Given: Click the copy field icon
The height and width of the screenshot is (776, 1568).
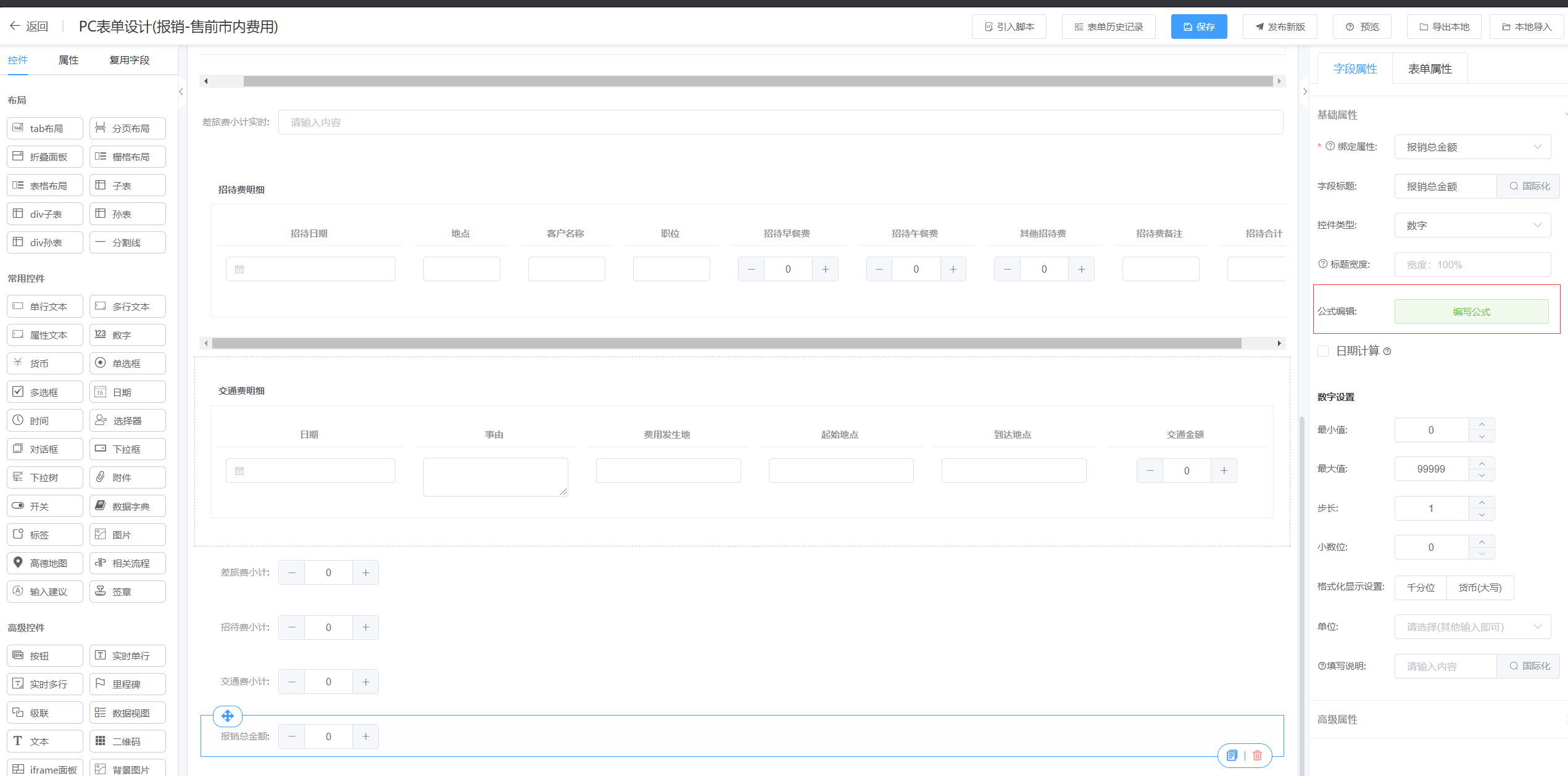Looking at the screenshot, I should 1232,755.
